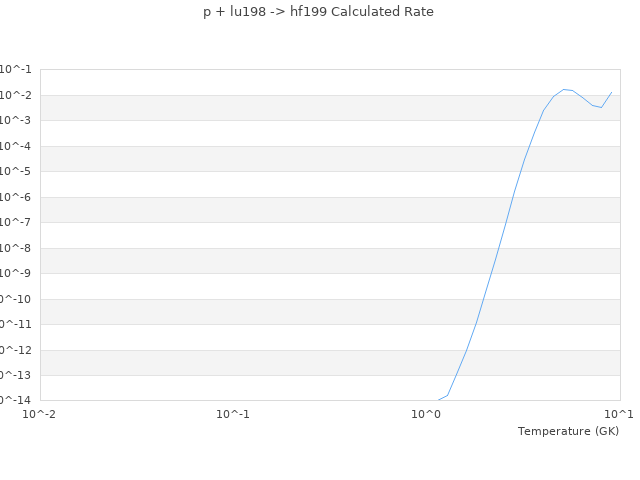640x480 pixels.
Task: Click the 10^-2 x-axis tick label
Action: 40,414
